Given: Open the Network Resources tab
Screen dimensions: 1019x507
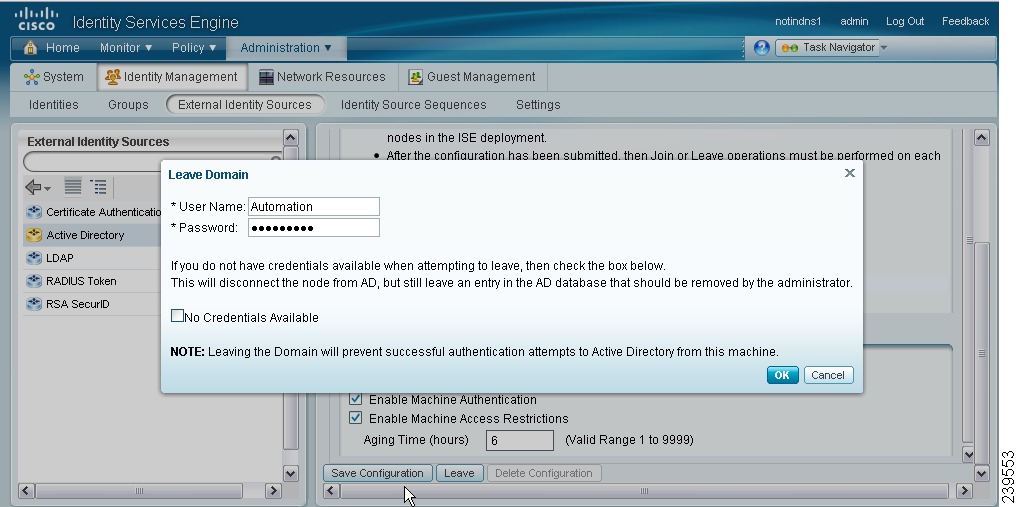Looking at the screenshot, I should point(322,77).
